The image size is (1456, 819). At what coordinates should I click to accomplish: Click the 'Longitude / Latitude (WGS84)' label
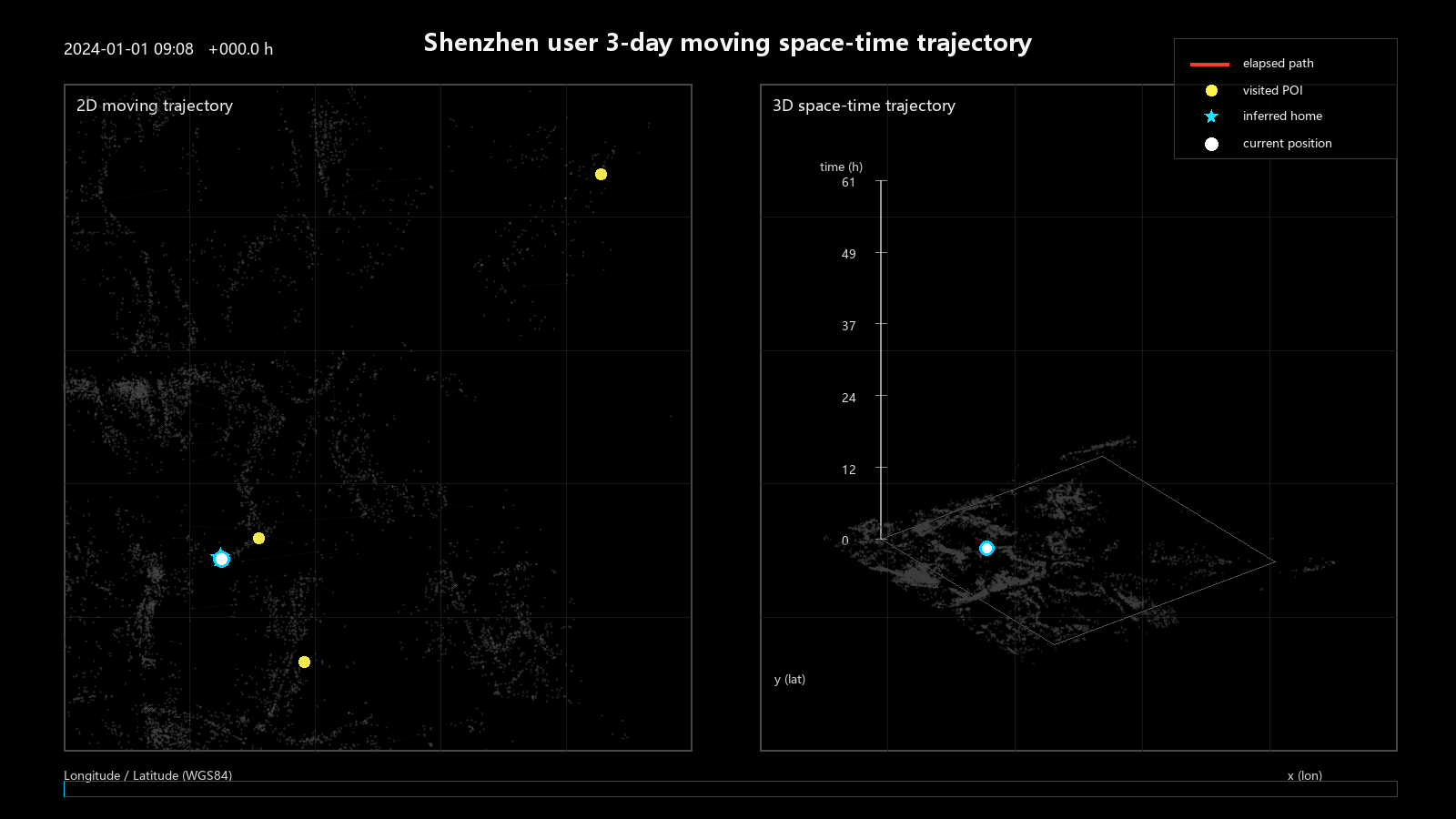[x=147, y=775]
